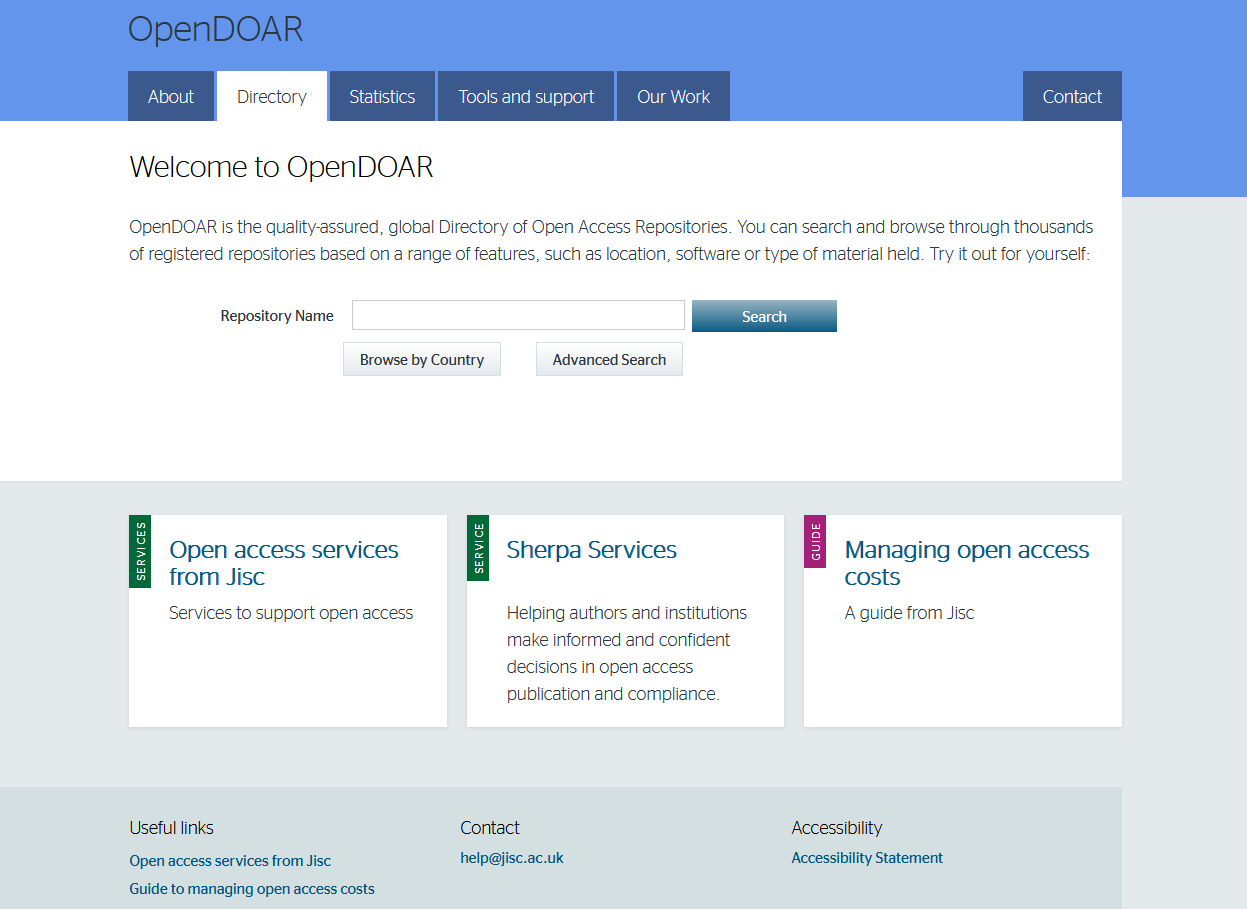
Task: Click the Browse by Country button
Action: [x=422, y=360]
